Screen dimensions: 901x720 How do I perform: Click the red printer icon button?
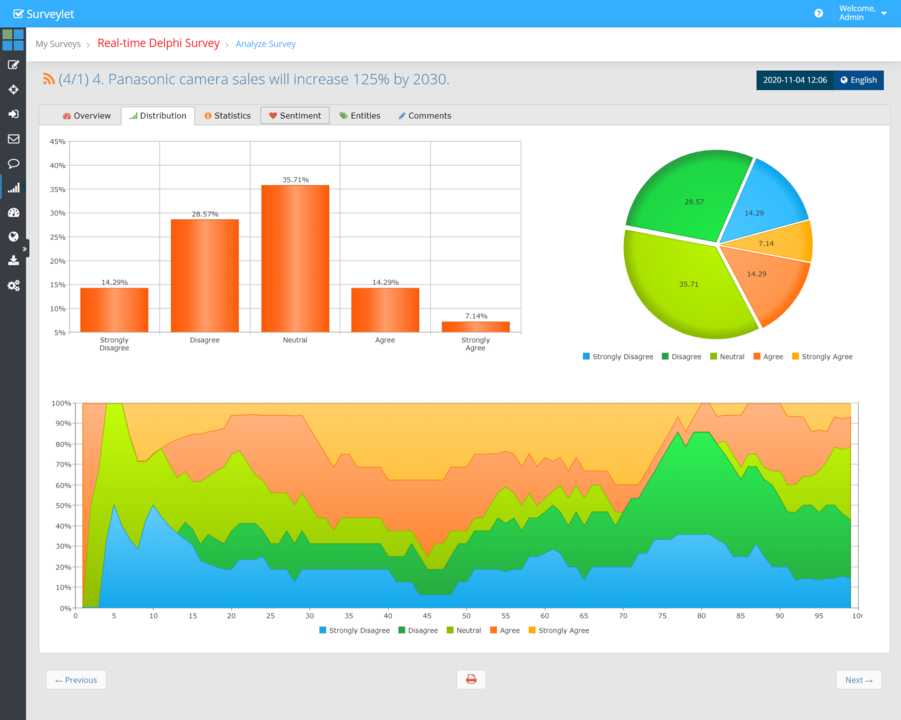click(x=471, y=680)
